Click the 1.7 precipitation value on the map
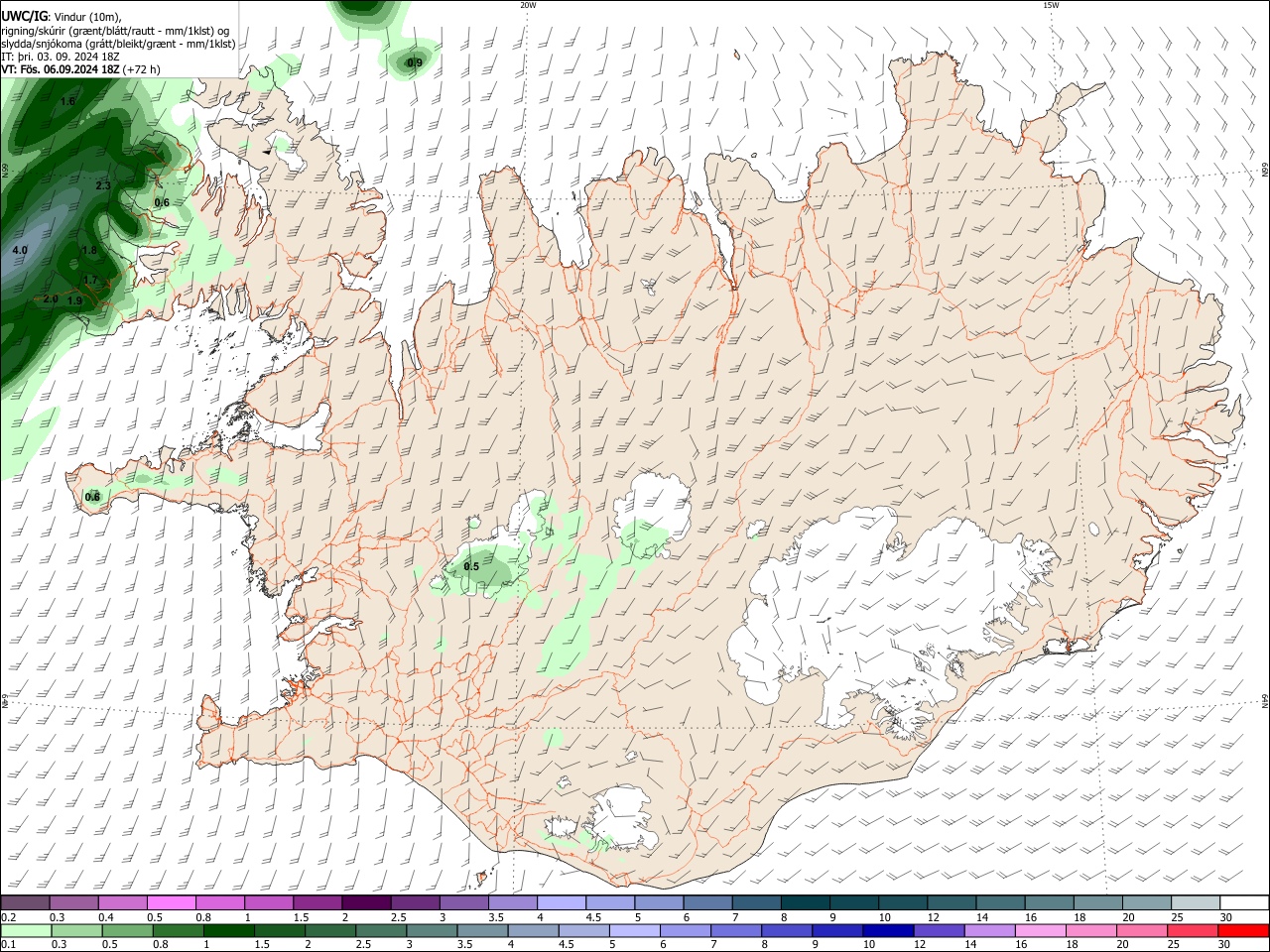 click(90, 280)
